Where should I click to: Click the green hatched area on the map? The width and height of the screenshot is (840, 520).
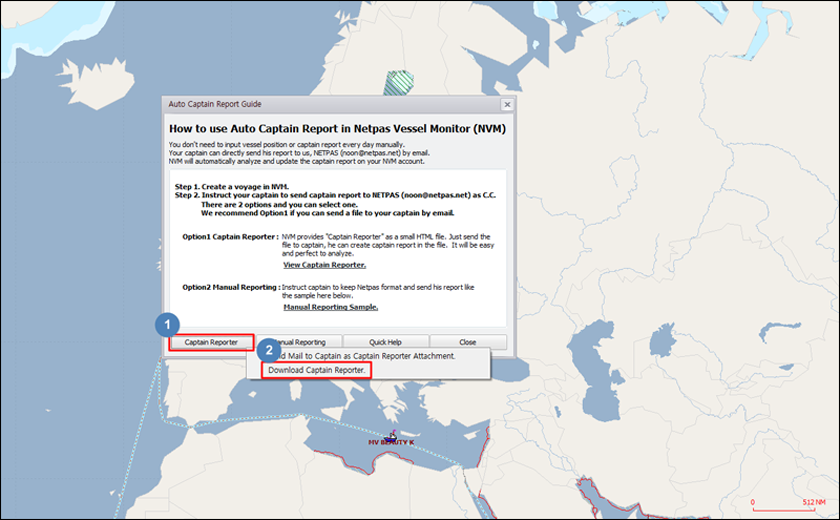tap(399, 83)
